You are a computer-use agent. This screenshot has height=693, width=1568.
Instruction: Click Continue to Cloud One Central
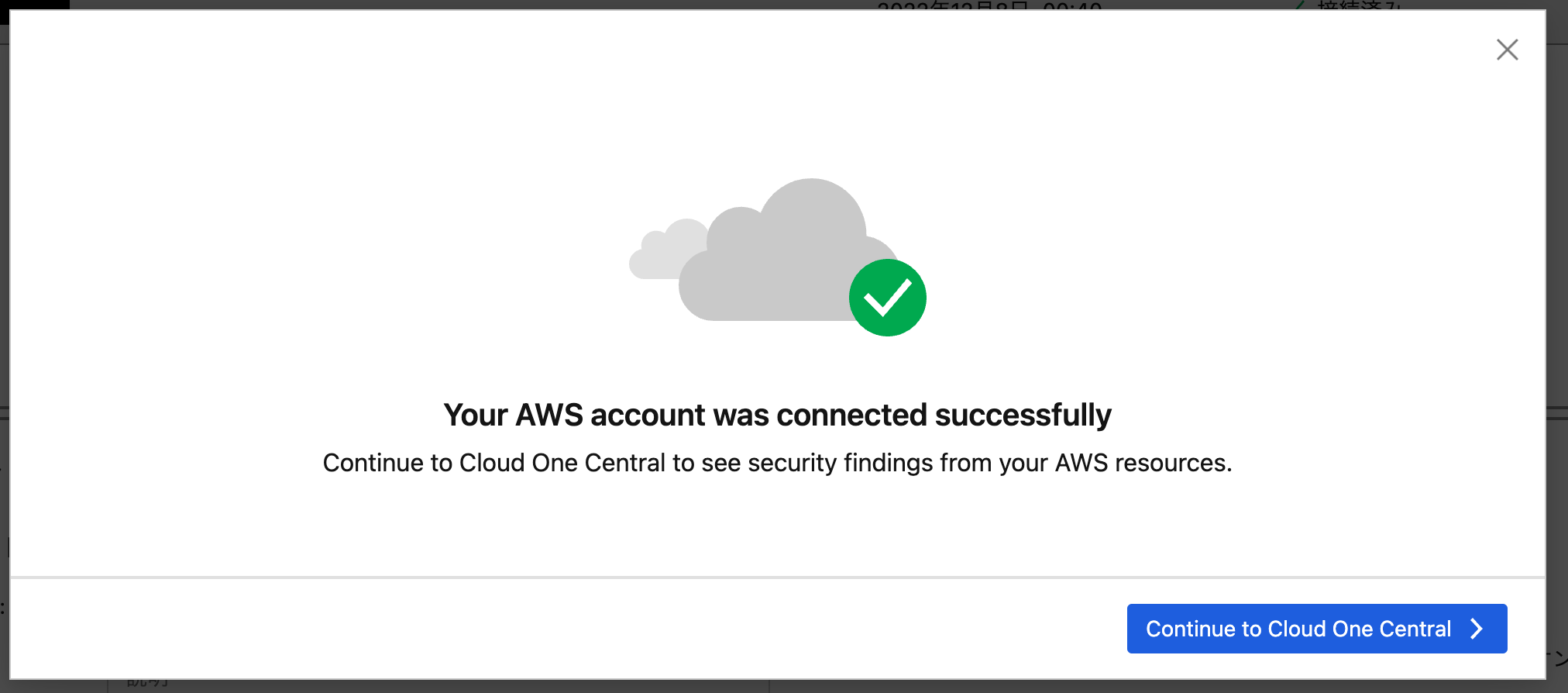(x=1317, y=629)
